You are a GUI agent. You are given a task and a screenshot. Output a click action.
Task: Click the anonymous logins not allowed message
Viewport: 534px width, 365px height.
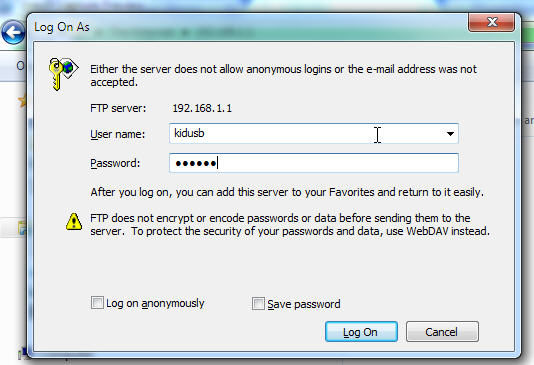(x=283, y=76)
